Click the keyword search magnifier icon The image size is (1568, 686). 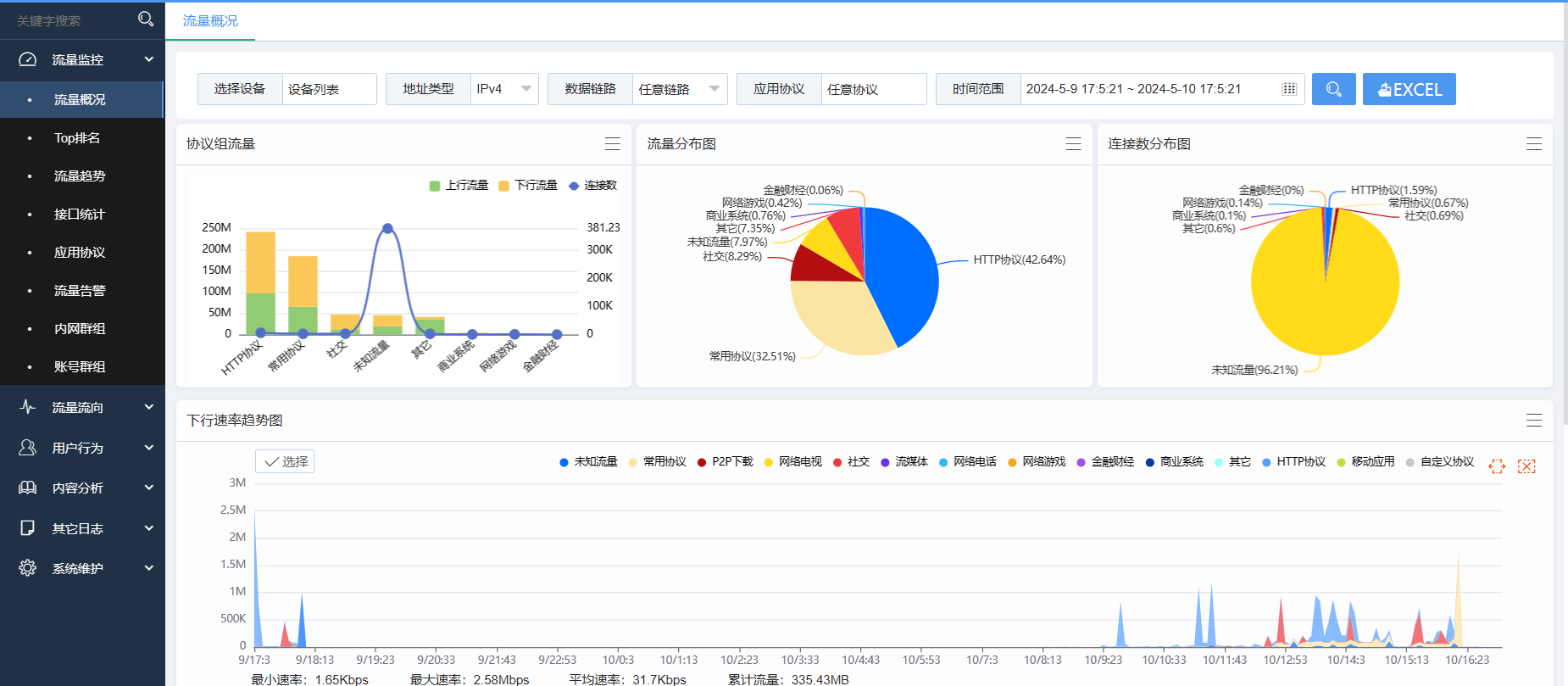tap(146, 19)
